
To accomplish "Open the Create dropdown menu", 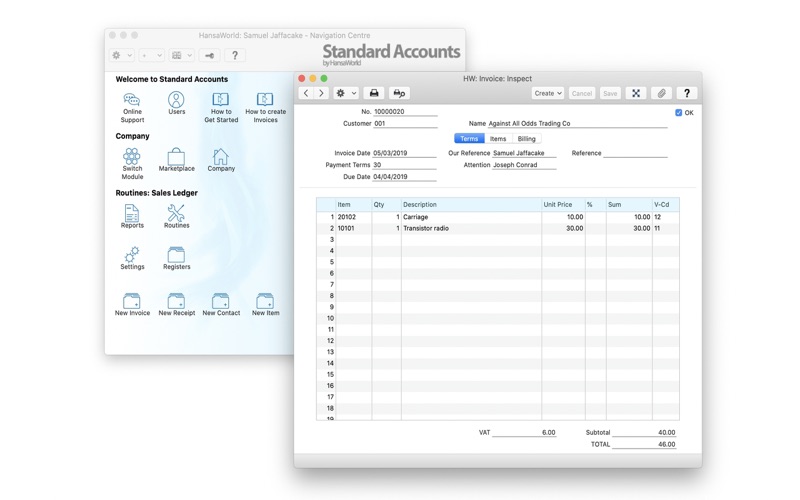I will click(547, 93).
